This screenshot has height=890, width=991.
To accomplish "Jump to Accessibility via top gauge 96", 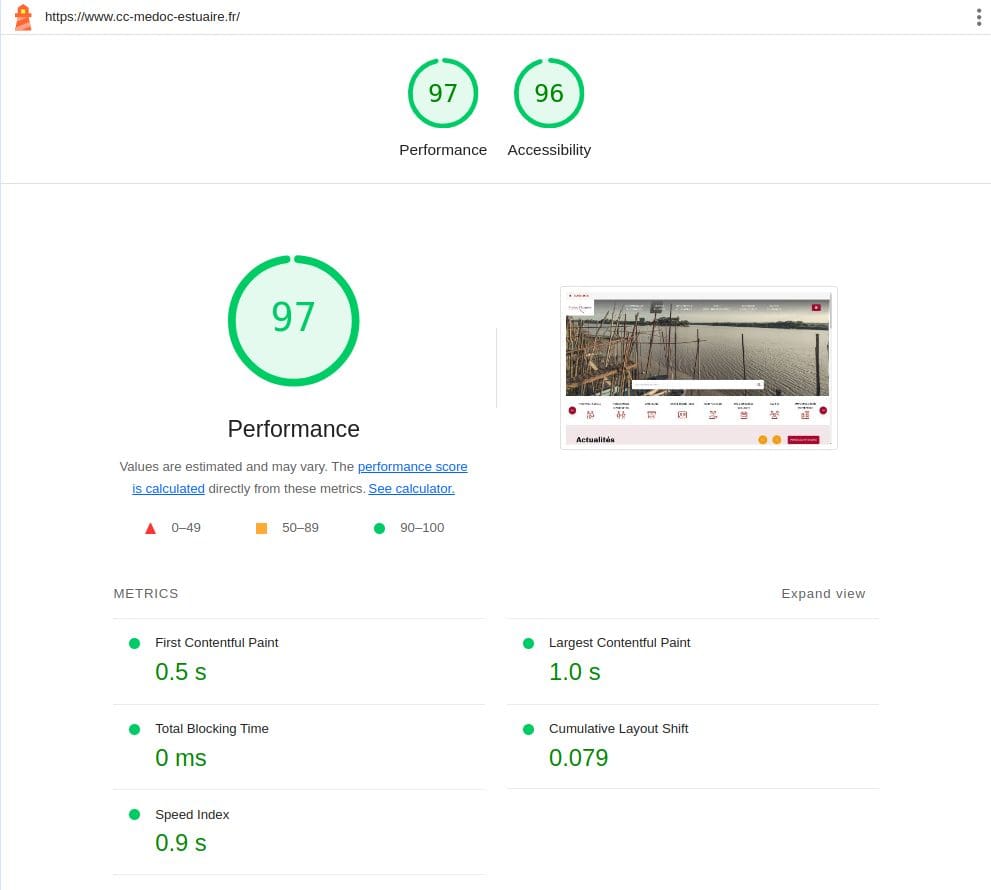I will point(549,94).
